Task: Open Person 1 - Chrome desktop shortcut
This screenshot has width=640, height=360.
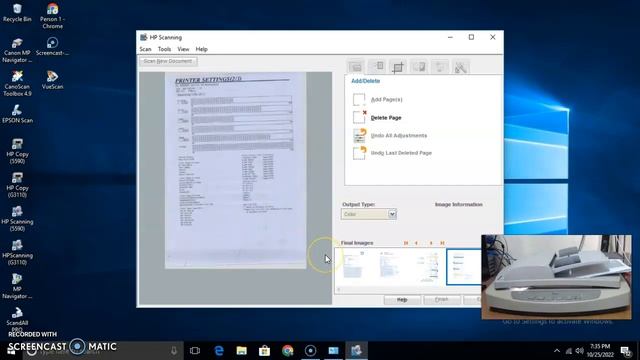Action: 52,16
